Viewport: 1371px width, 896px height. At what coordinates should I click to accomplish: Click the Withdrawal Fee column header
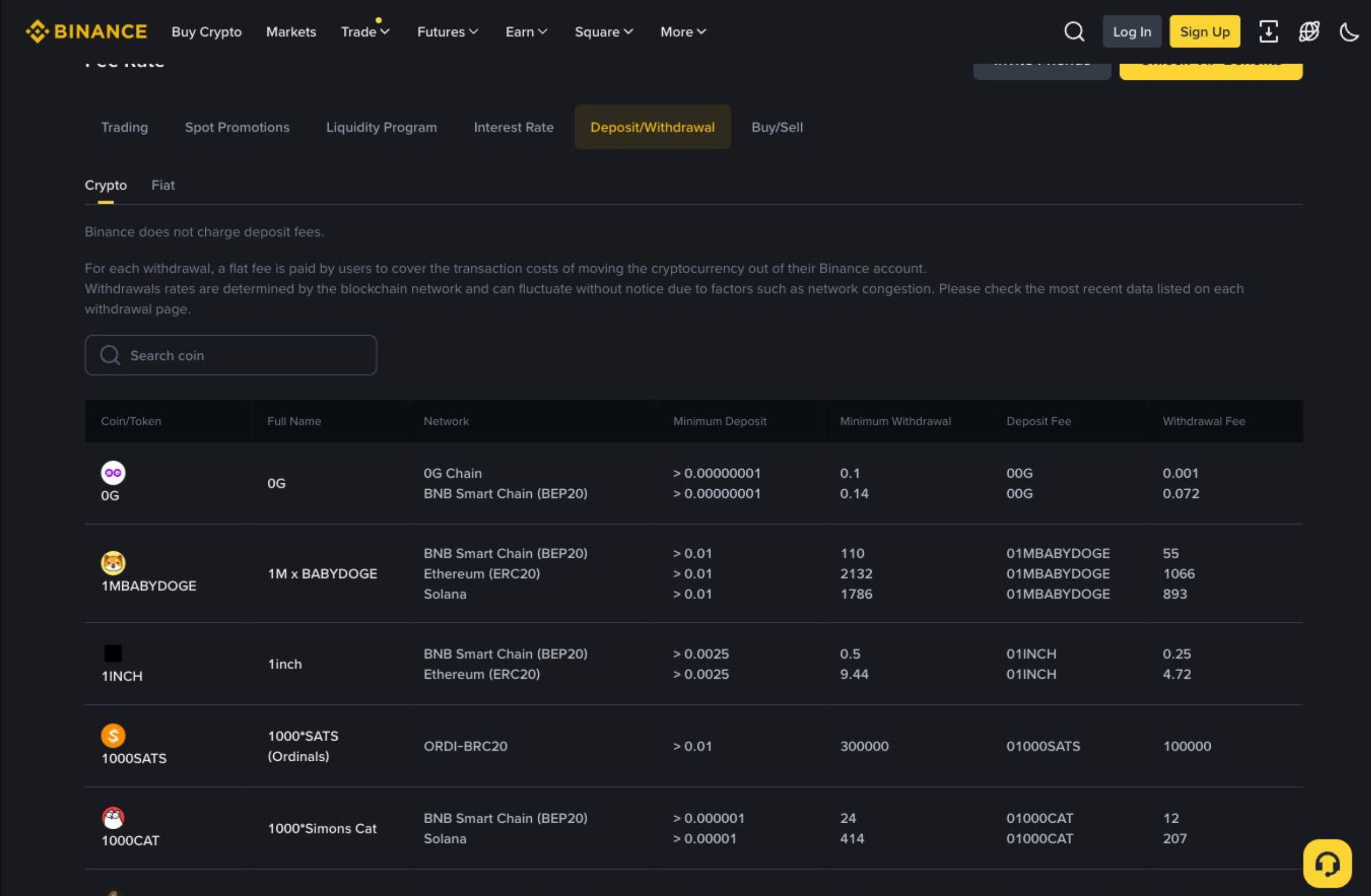click(1203, 421)
